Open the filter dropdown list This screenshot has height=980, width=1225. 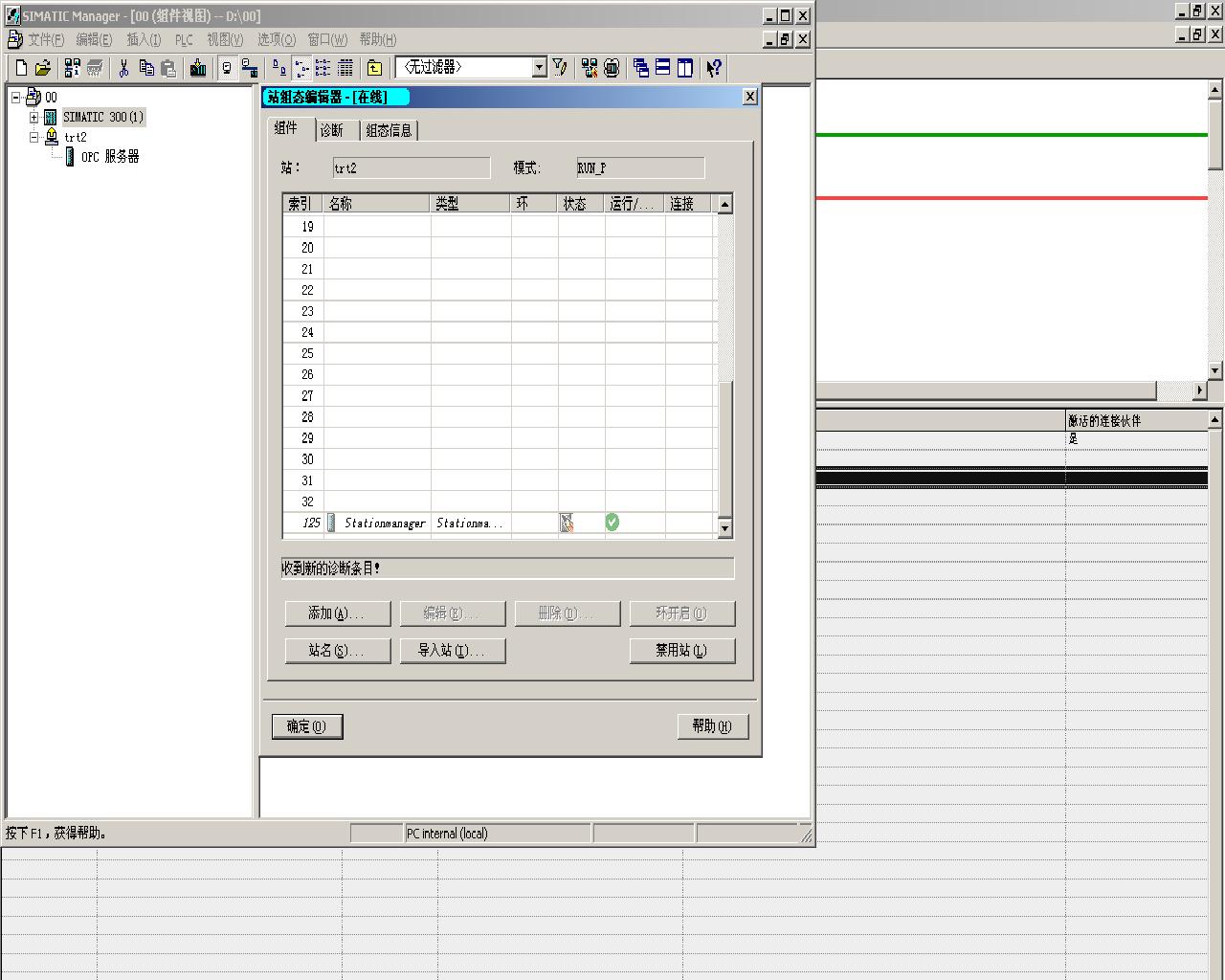[539, 68]
